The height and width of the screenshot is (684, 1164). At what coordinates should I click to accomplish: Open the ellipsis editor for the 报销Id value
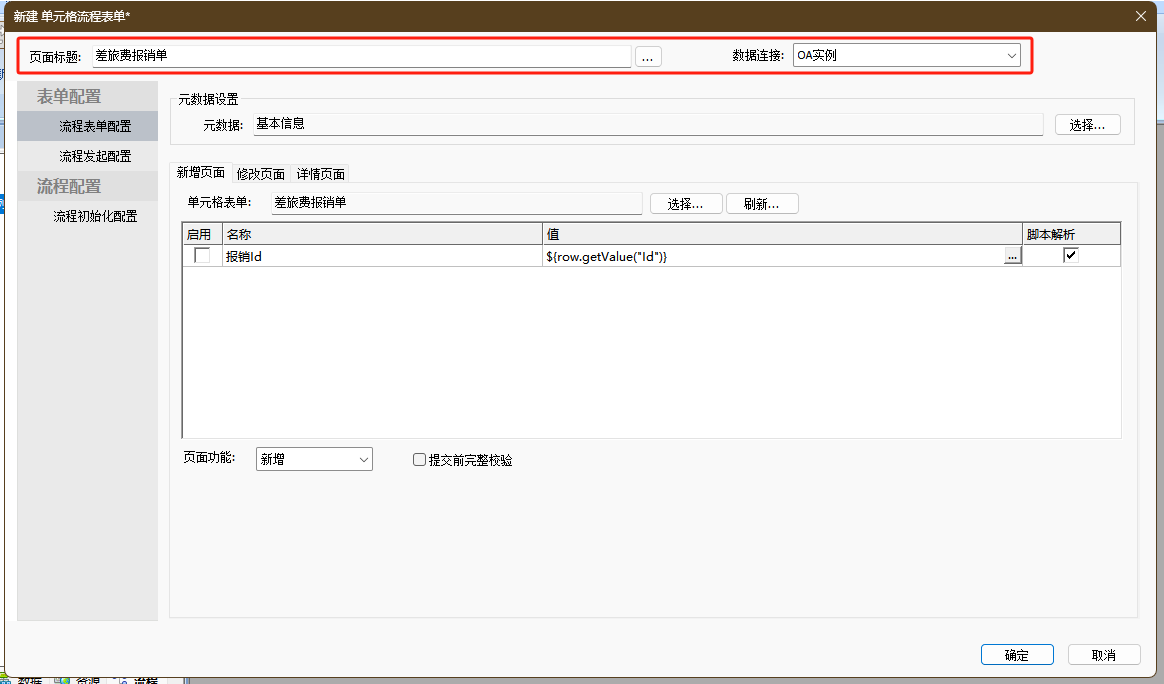pos(1012,257)
